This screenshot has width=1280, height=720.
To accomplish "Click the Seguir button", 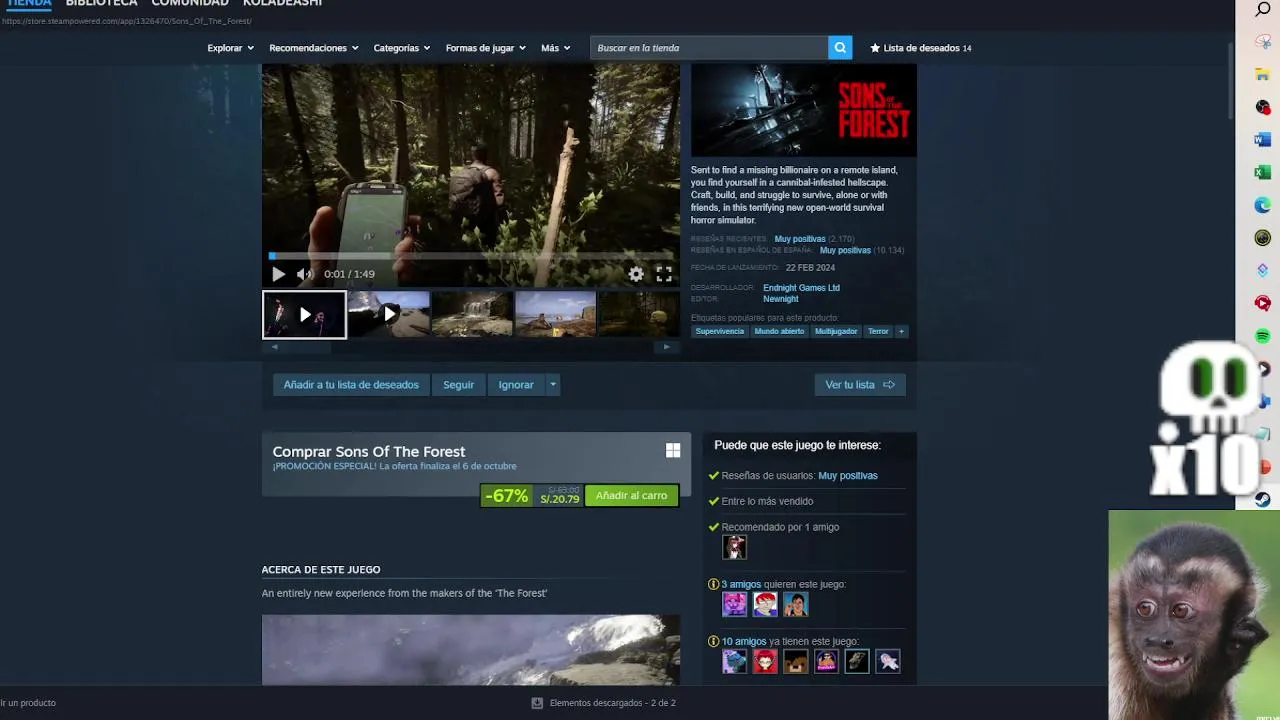I will (459, 385).
